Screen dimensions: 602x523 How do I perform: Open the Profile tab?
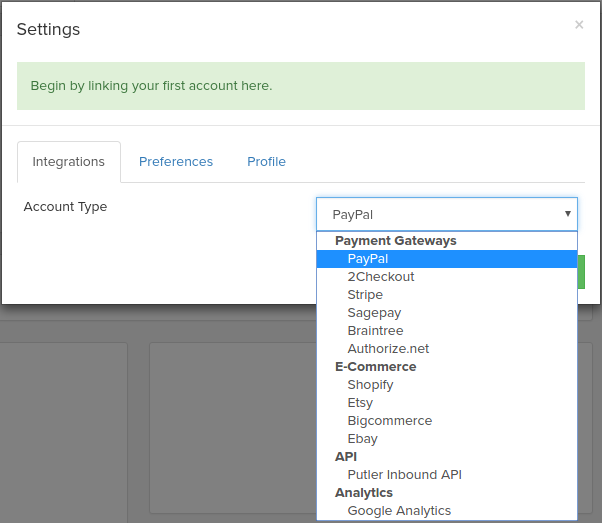coord(266,162)
